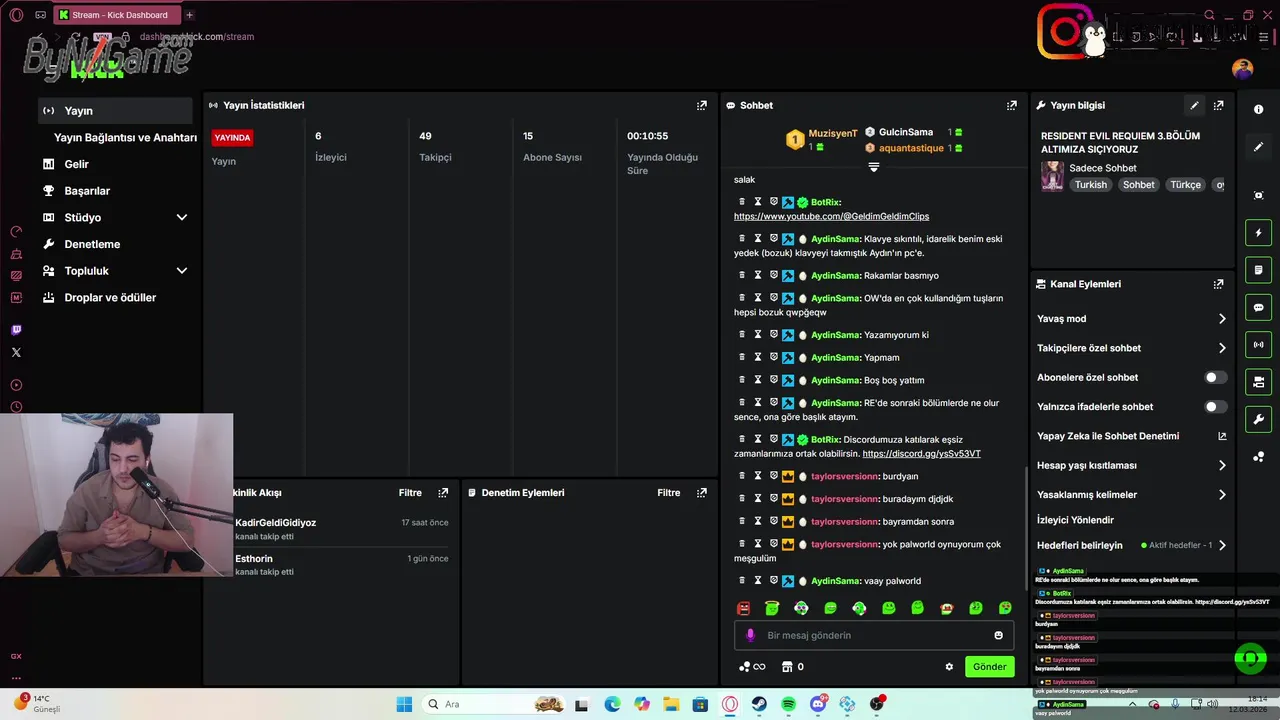Image resolution: width=1280 pixels, height=720 pixels.
Task: Select İzleyici Yönlendir action
Action: point(1075,520)
